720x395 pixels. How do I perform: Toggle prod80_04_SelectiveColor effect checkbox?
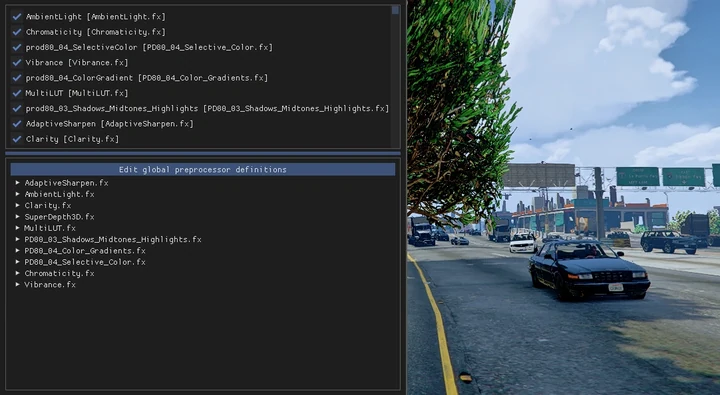pos(17,47)
